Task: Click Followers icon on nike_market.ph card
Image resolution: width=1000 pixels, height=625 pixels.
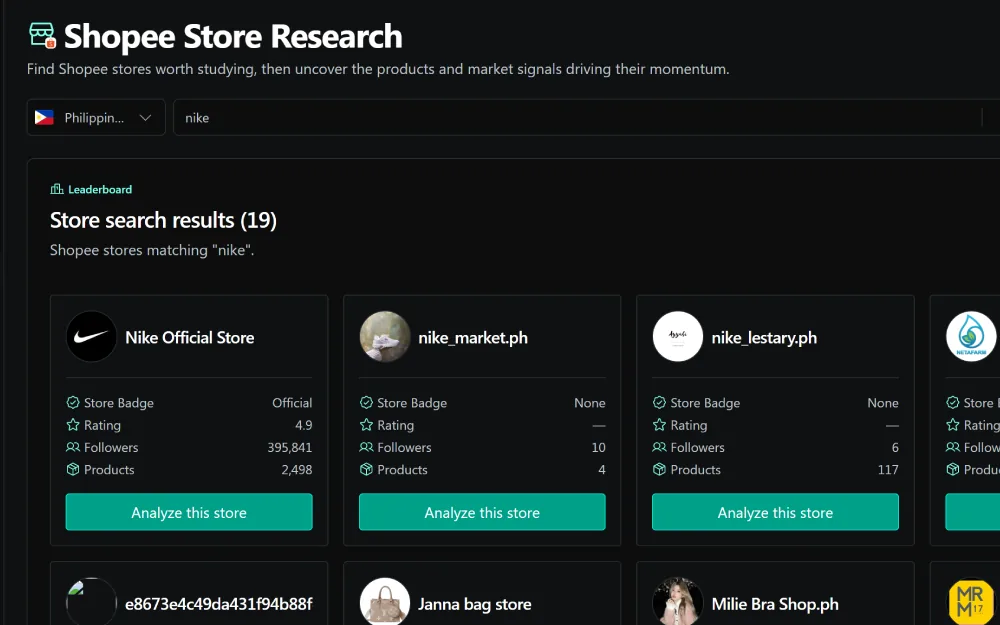Action: pyautogui.click(x=366, y=447)
